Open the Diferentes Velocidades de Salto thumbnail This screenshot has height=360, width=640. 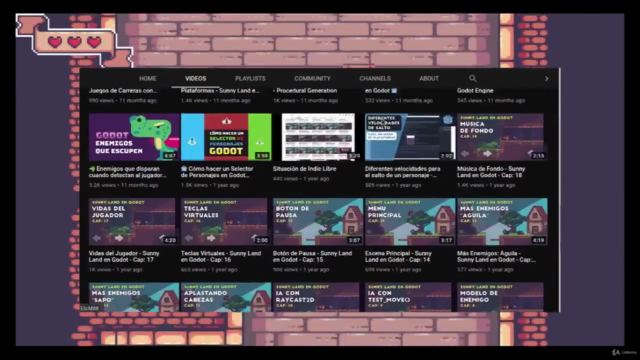(x=410, y=137)
